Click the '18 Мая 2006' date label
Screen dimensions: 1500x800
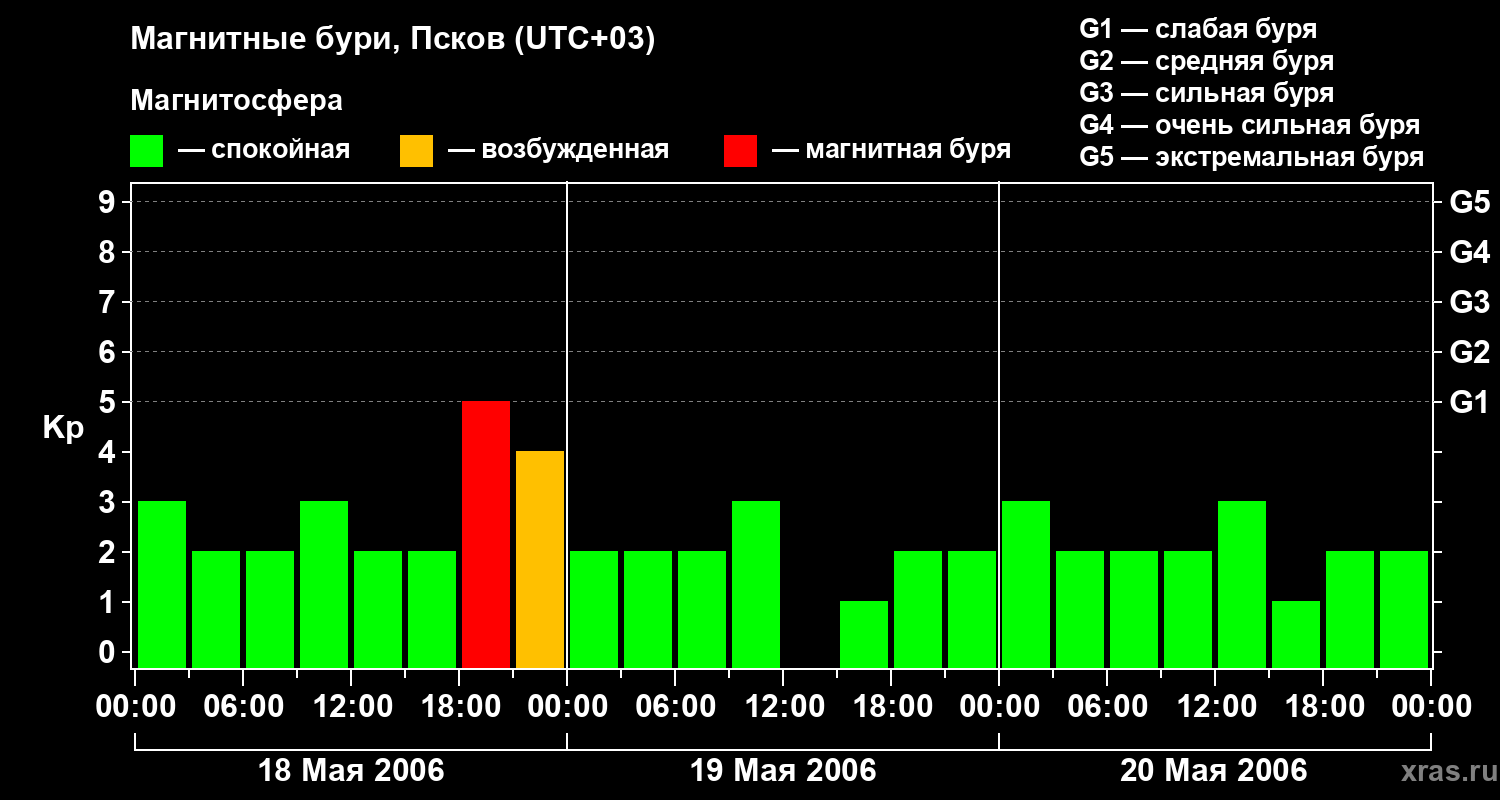tap(351, 771)
